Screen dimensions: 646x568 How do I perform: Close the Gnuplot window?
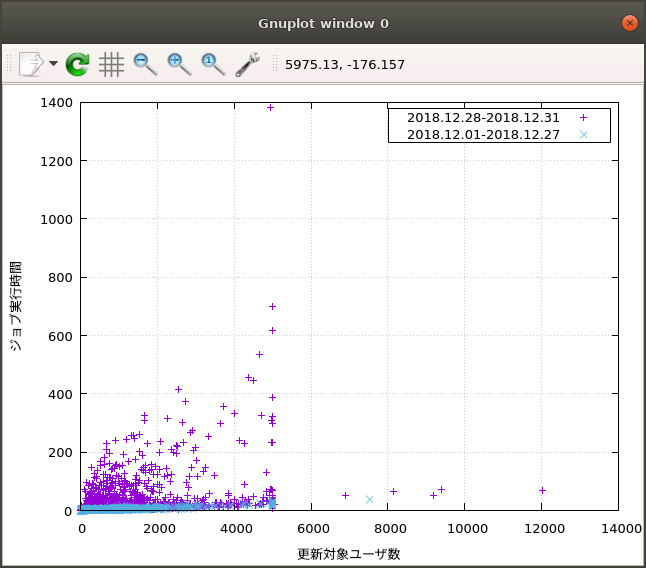[629, 23]
